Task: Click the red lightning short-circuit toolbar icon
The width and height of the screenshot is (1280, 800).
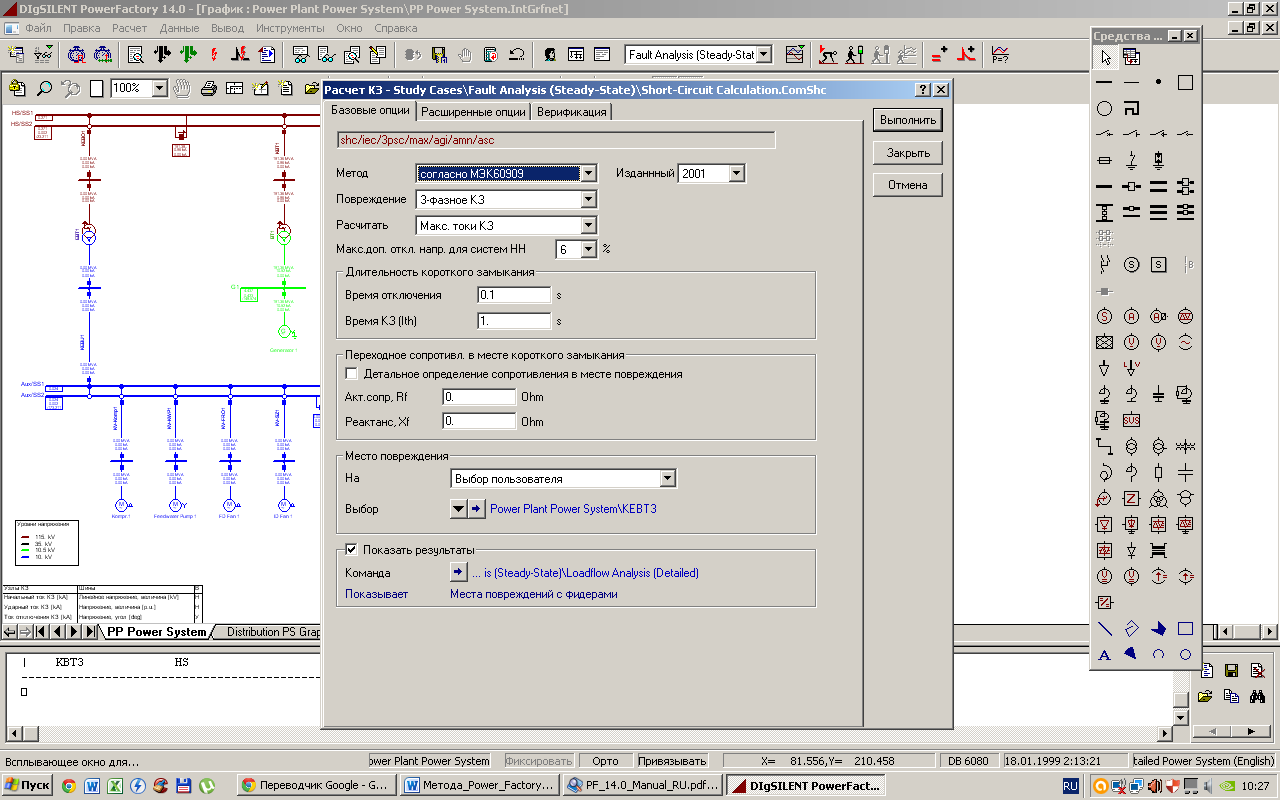Action: click(x=213, y=54)
